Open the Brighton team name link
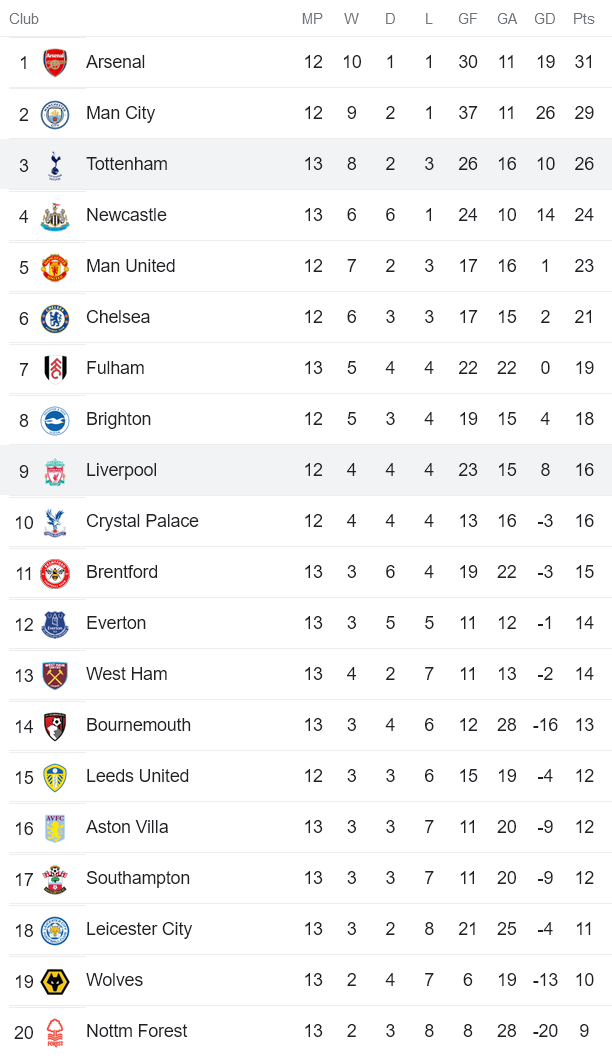 pos(118,419)
